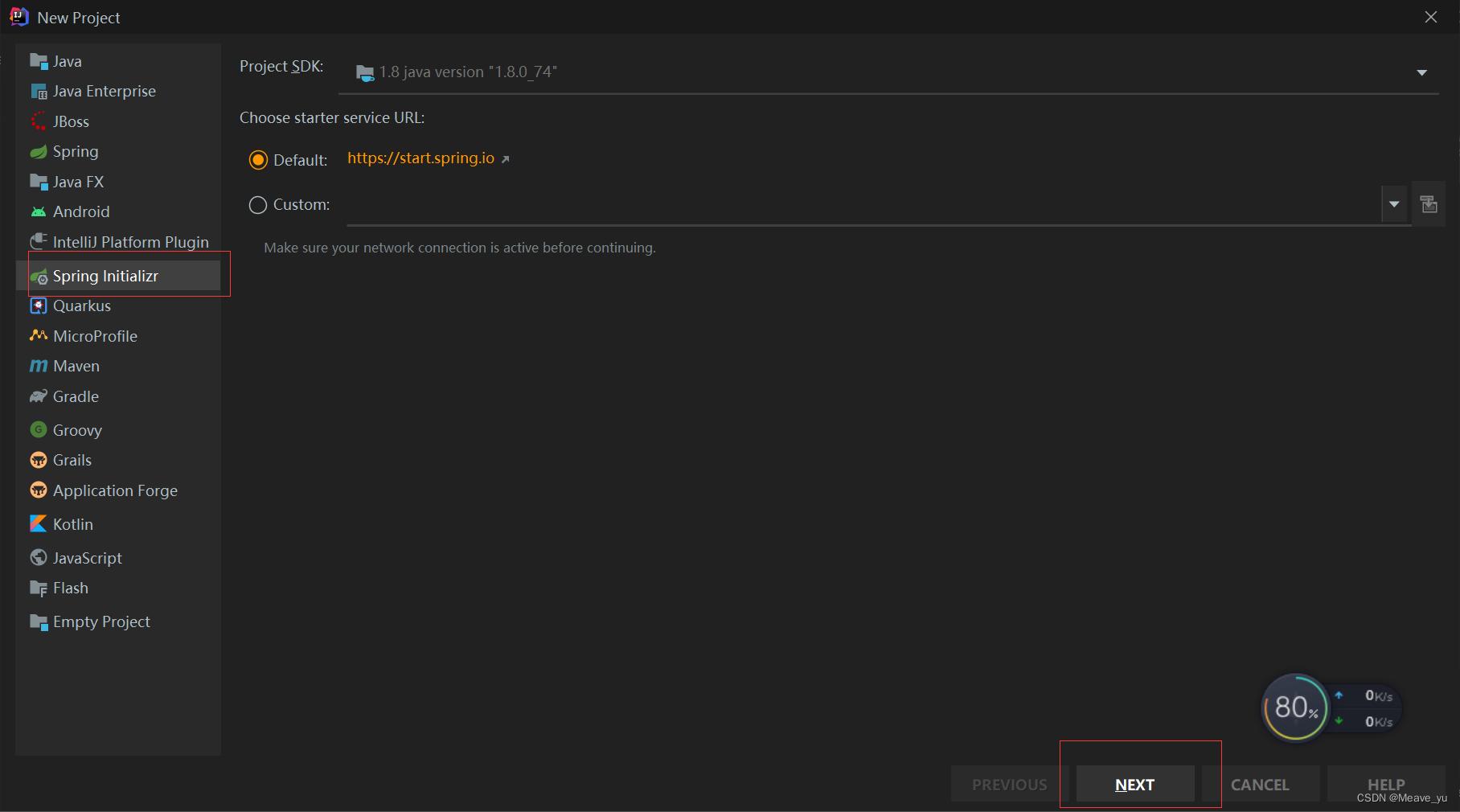Click the Java Enterprise icon

(39, 91)
